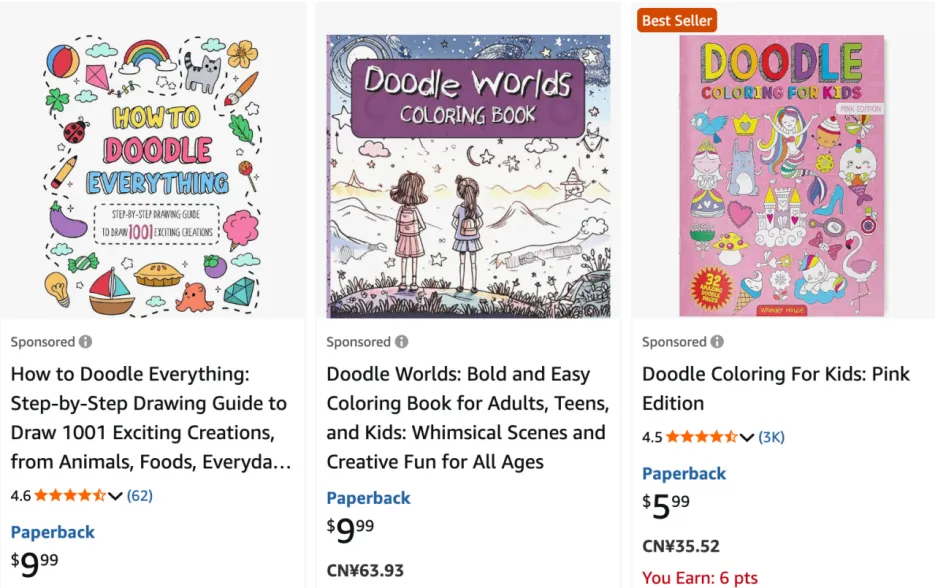Click the 4.5 star rating icons

click(701, 437)
